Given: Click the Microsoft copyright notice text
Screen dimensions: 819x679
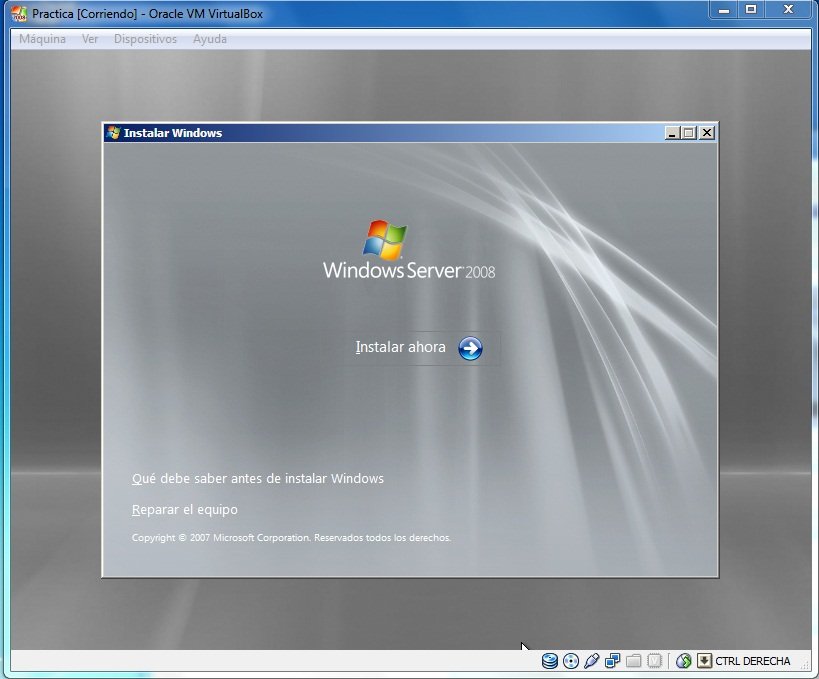Looking at the screenshot, I should coord(291,537).
